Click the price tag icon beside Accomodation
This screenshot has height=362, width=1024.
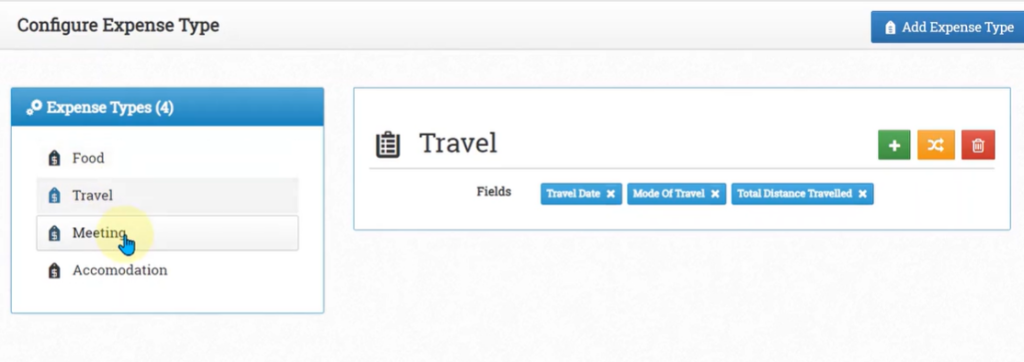tap(55, 271)
